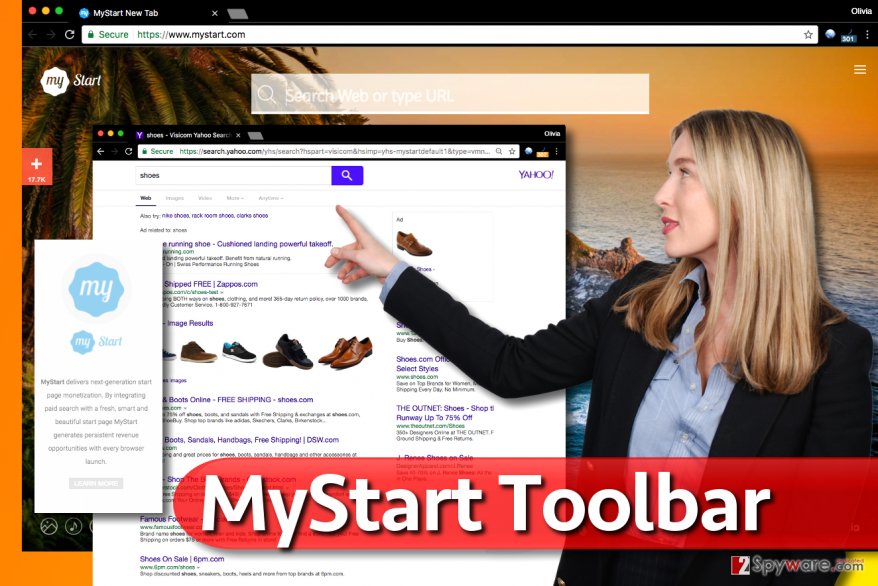Click forward arrow in MyStart browser window

click(x=51, y=35)
